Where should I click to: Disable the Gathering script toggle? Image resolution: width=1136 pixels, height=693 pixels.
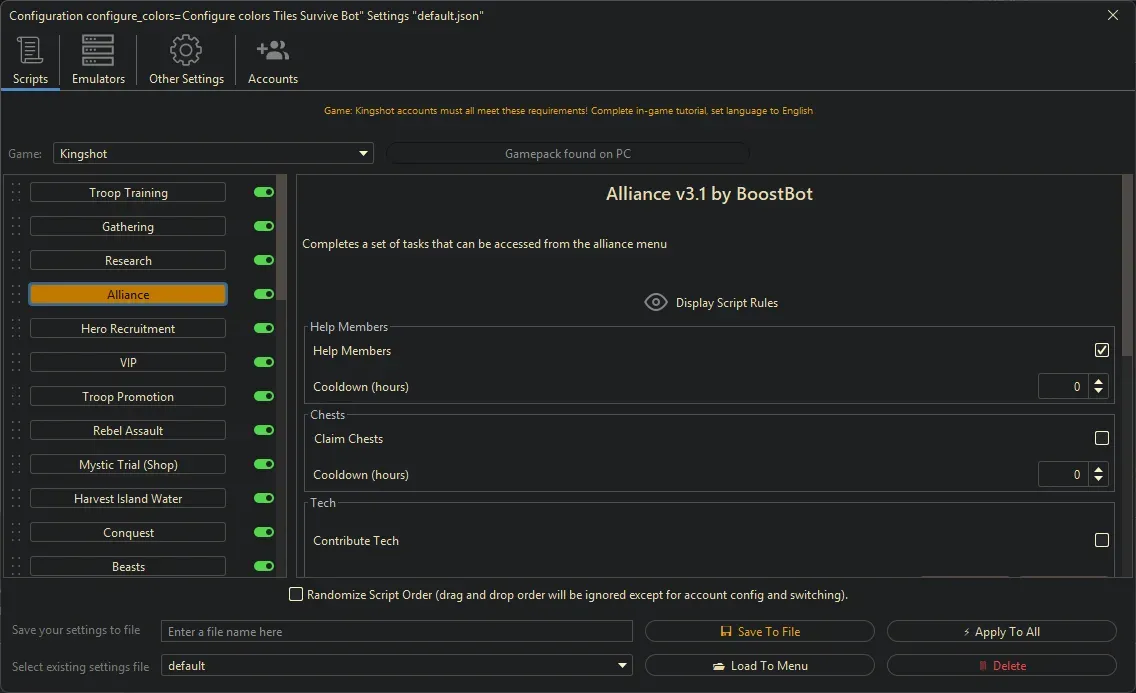264,227
